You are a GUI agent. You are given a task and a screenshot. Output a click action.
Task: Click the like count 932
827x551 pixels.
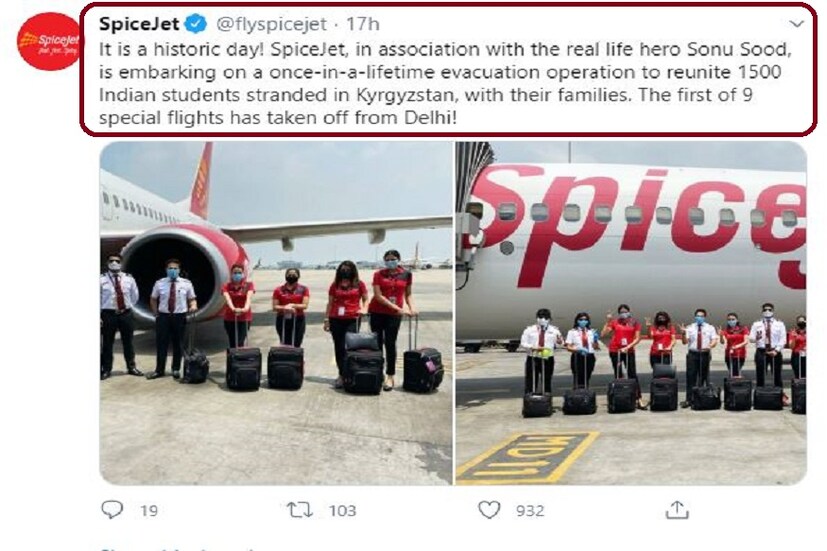click(x=530, y=511)
